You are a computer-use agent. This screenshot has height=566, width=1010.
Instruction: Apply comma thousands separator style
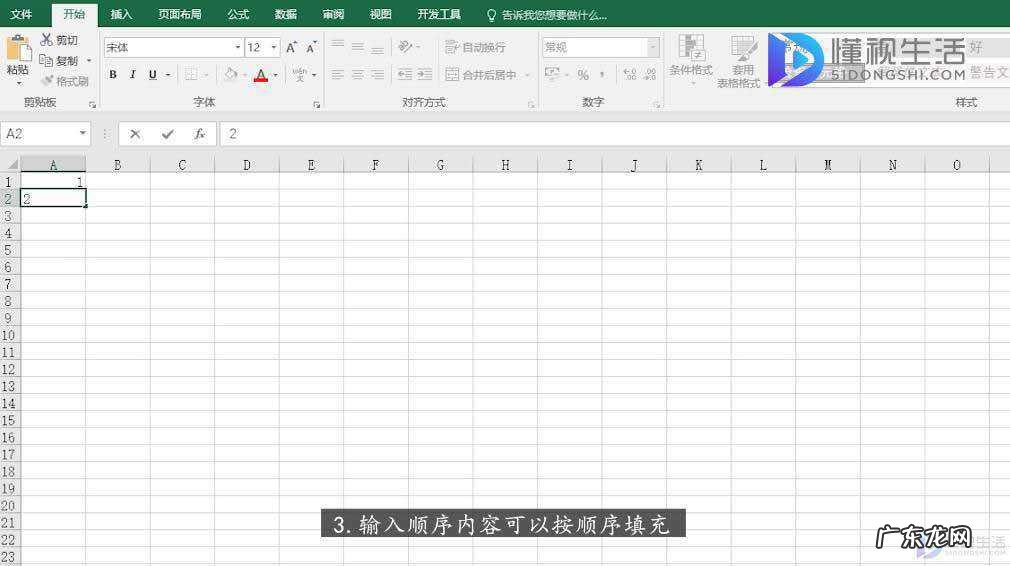pyautogui.click(x=602, y=75)
